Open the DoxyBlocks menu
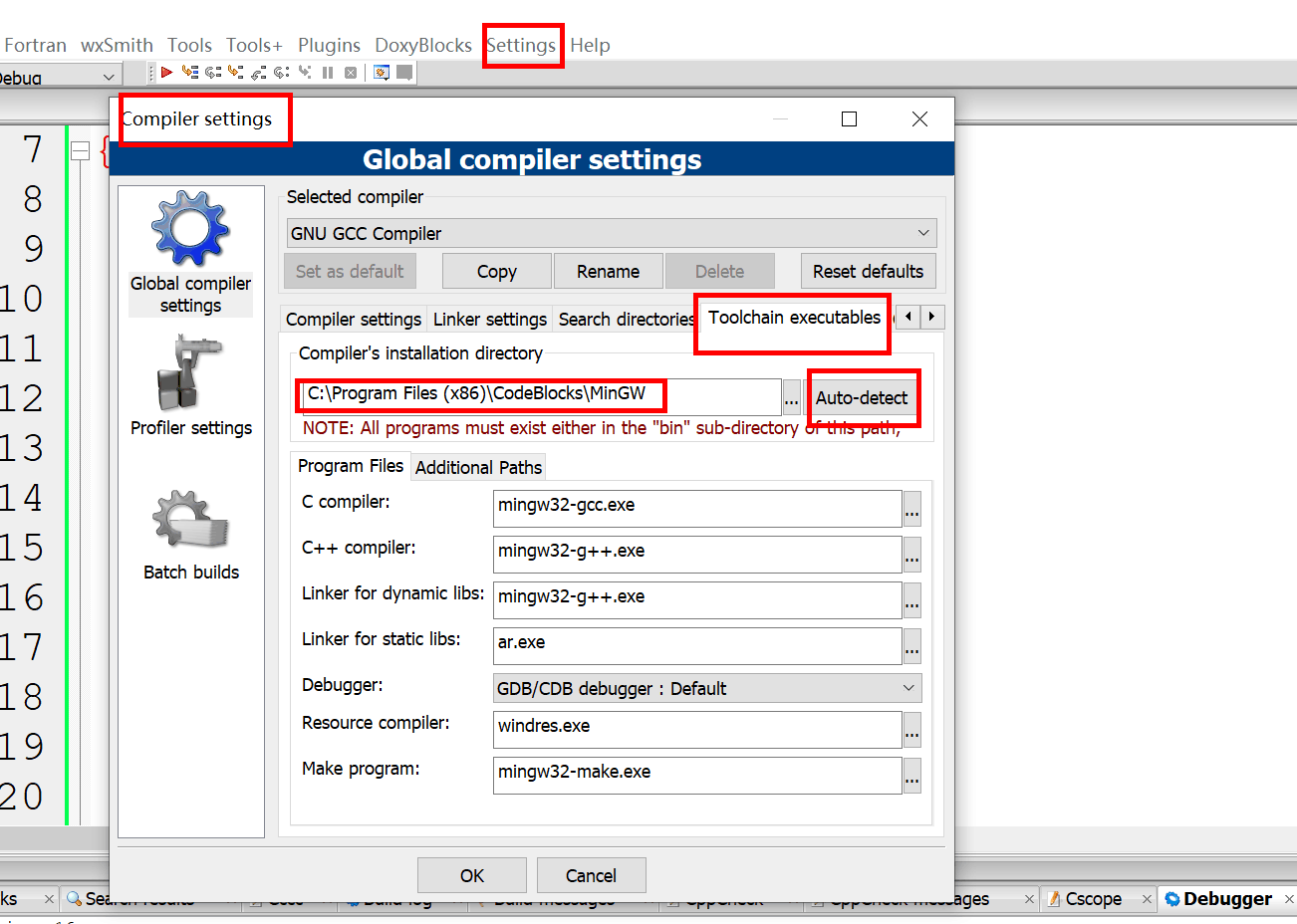Image resolution: width=1297 pixels, height=924 pixels. click(x=423, y=45)
